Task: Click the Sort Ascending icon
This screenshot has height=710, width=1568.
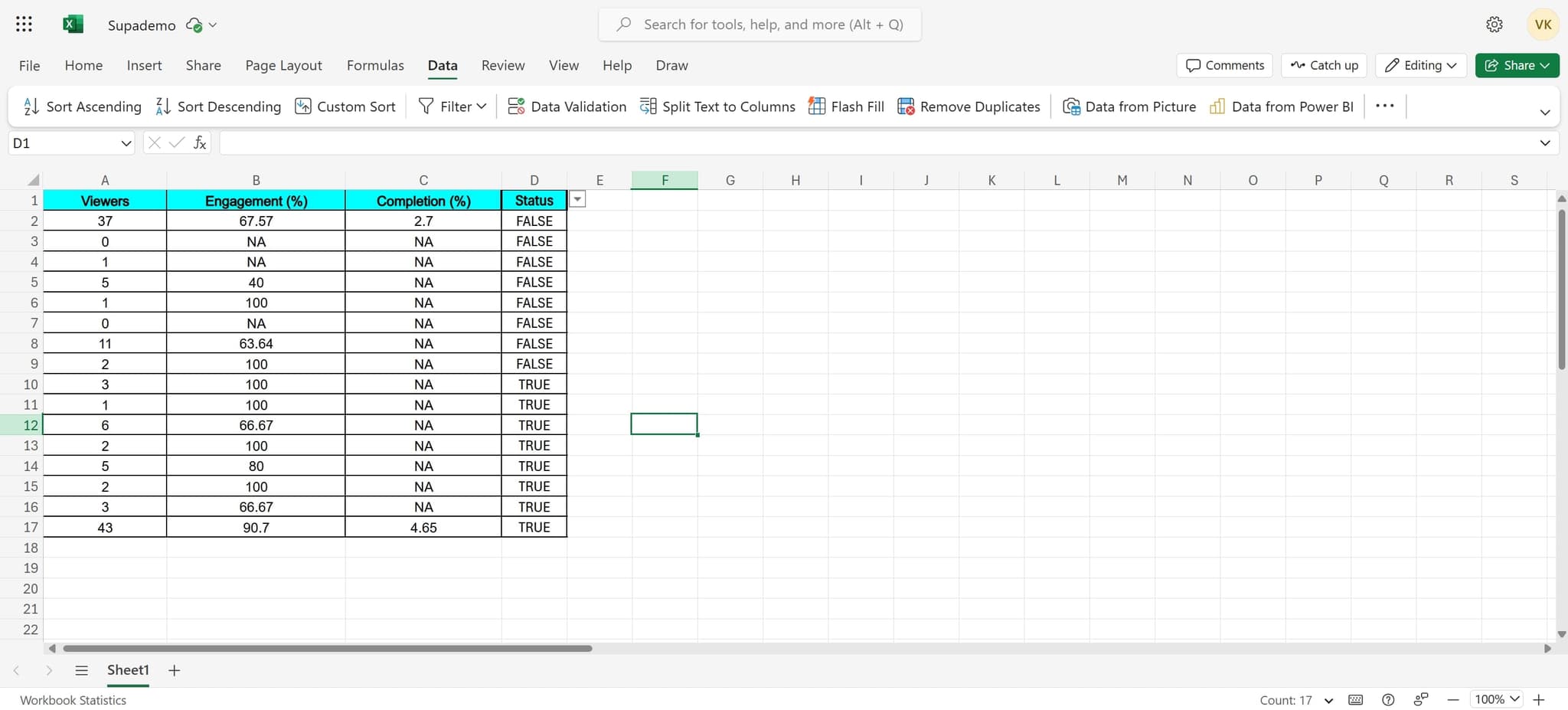Action: point(31,106)
